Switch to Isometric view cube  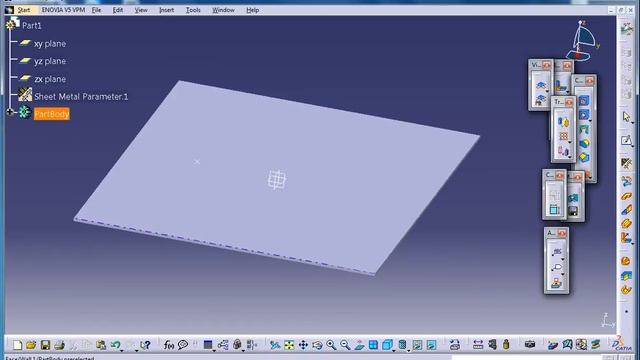click(x=387, y=345)
